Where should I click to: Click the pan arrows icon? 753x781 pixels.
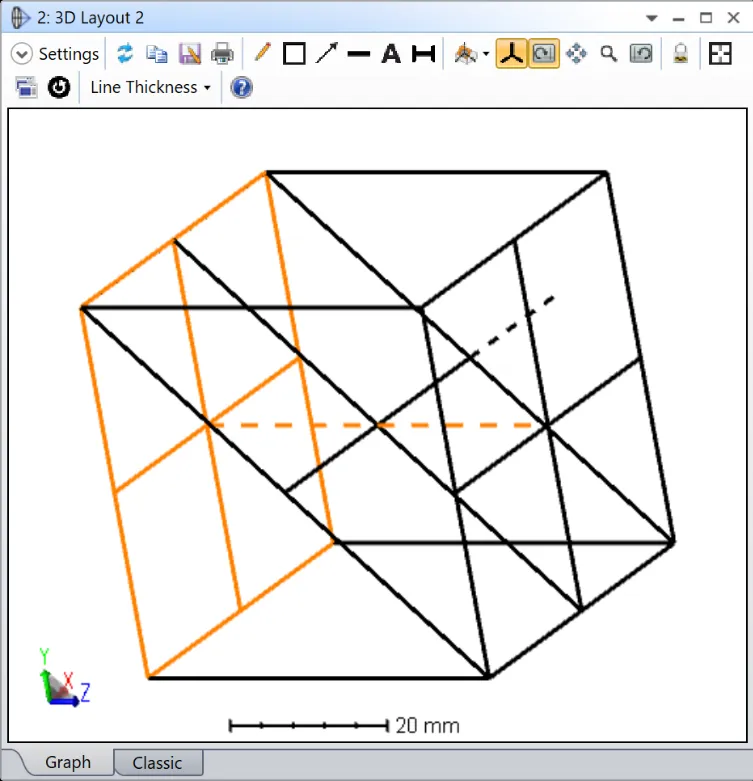576,54
